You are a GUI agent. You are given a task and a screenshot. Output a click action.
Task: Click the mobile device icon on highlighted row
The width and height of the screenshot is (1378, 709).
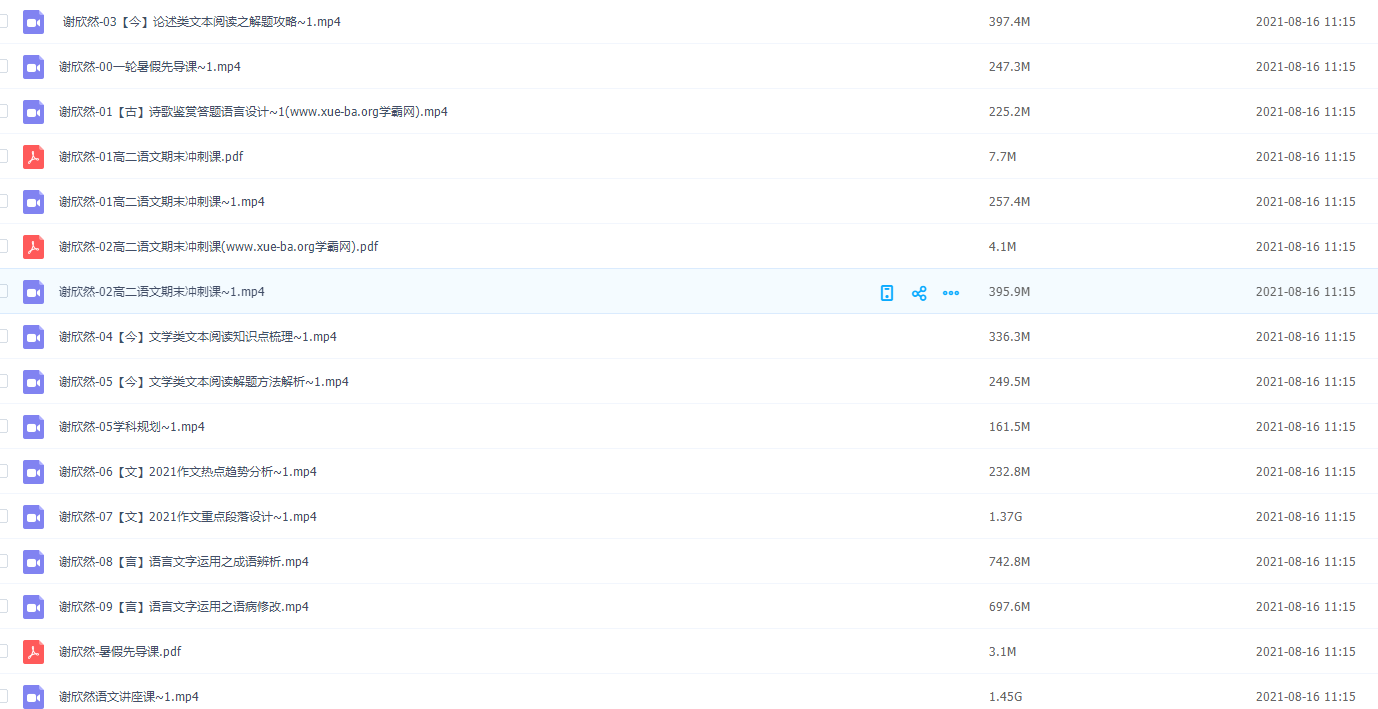click(x=886, y=293)
